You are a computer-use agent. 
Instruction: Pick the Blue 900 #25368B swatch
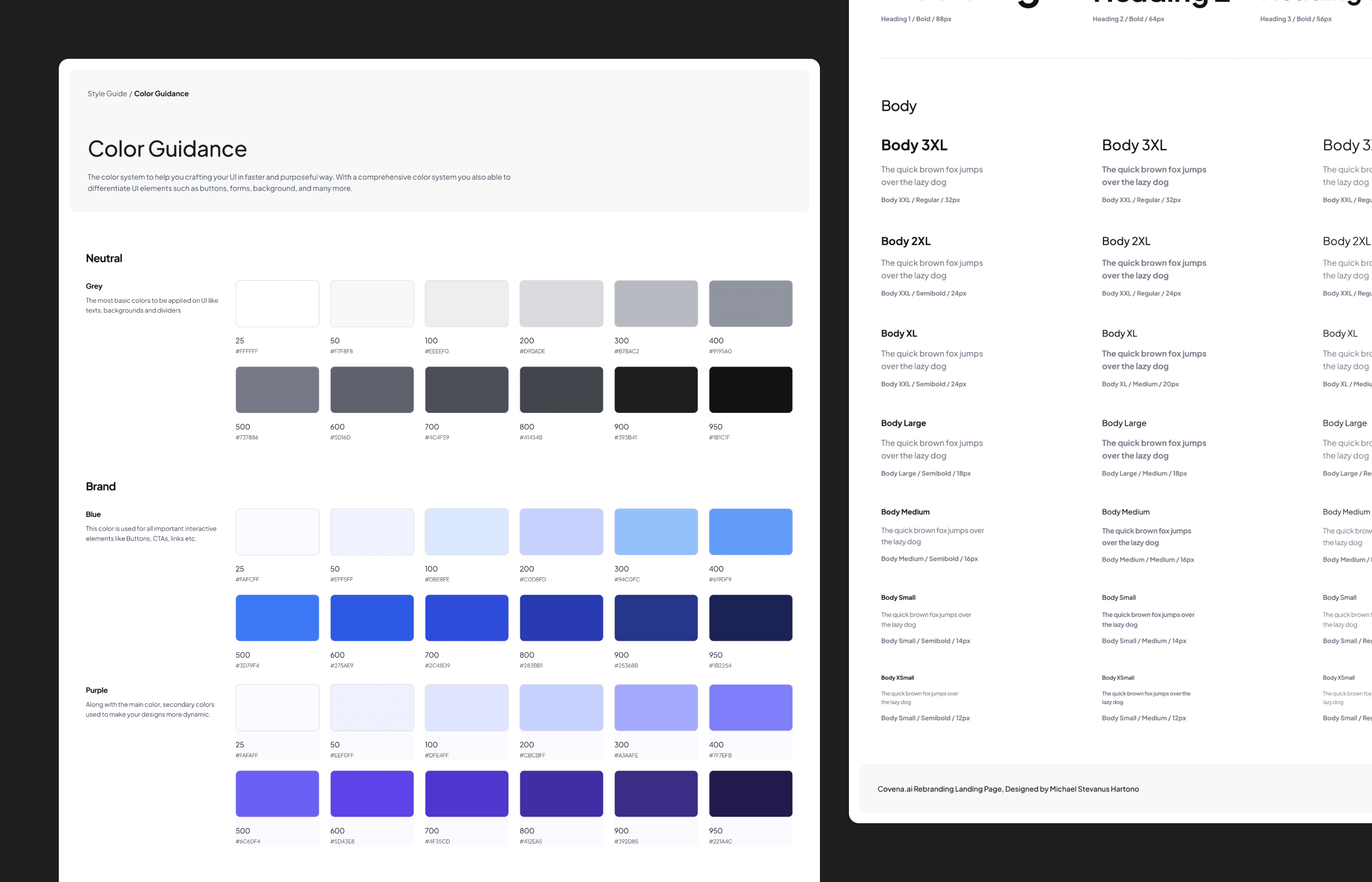click(656, 618)
